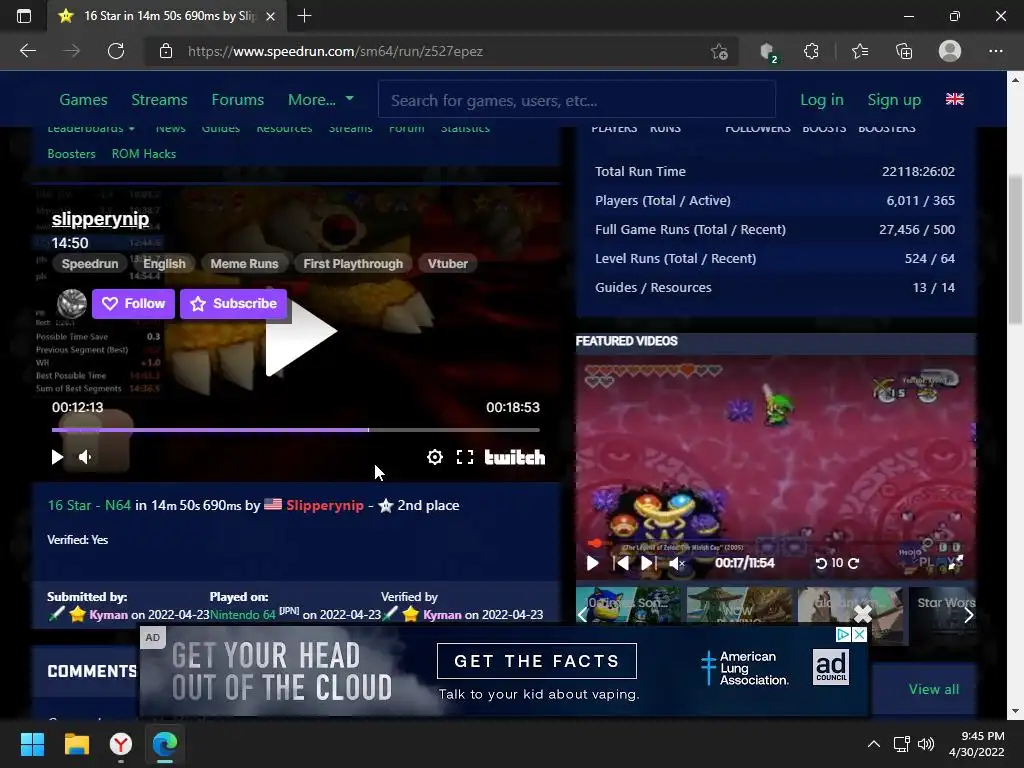Open the 16 Star category link
This screenshot has height=768, width=1024.
[69, 505]
